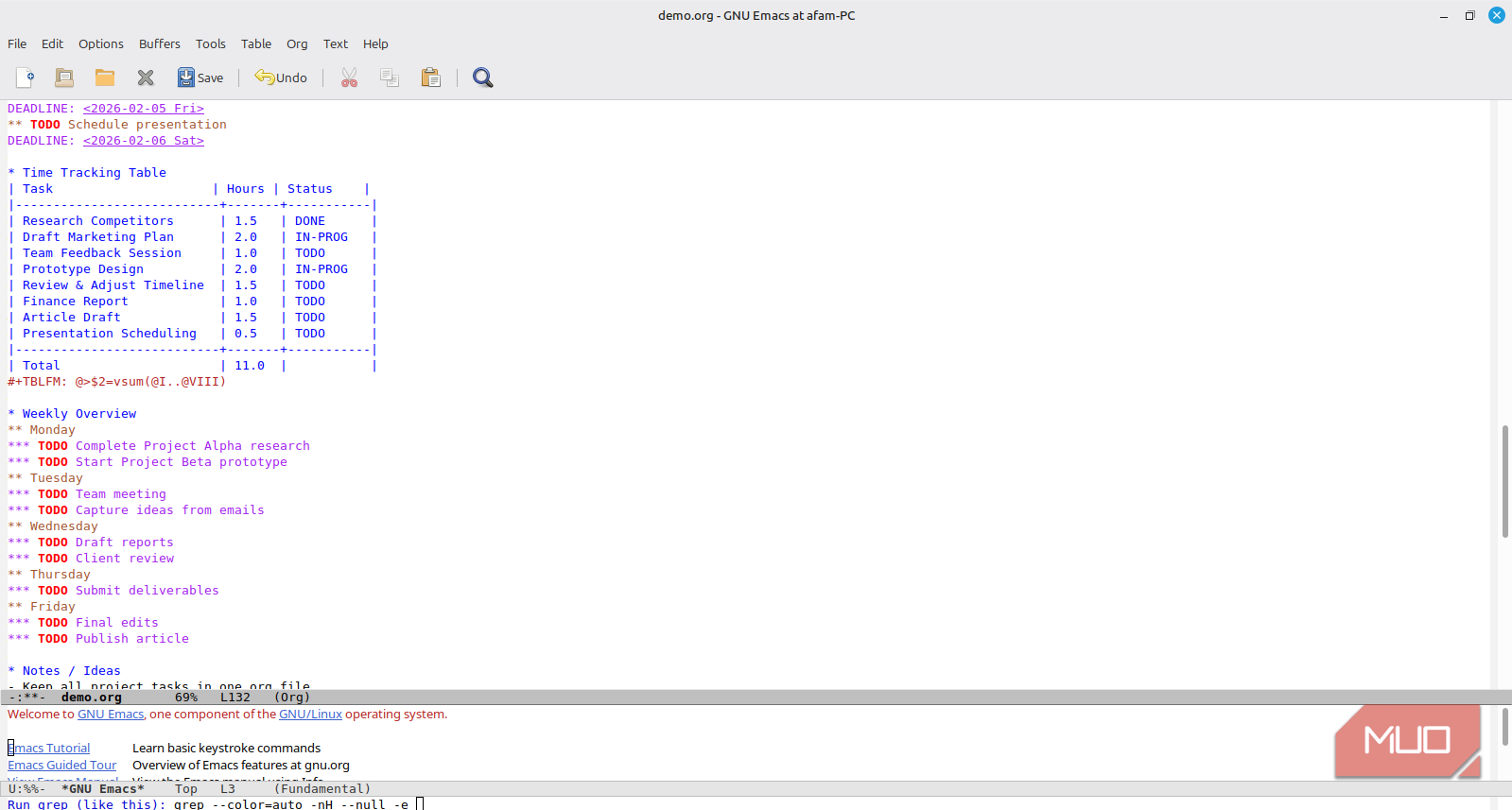The image size is (1512, 810).
Task: Follow the Emacs Guided Tour link
Action: pyautogui.click(x=62, y=766)
